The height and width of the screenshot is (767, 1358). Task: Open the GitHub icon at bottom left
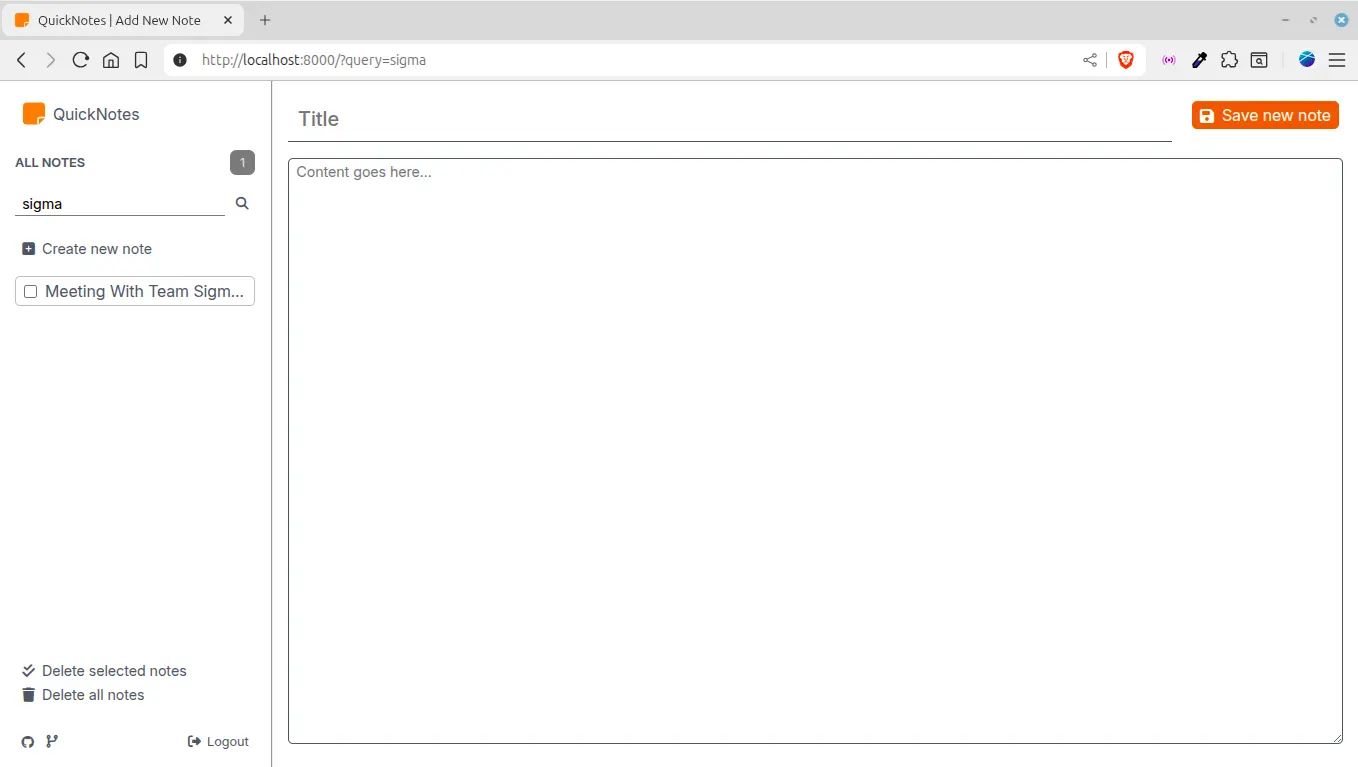[27, 741]
